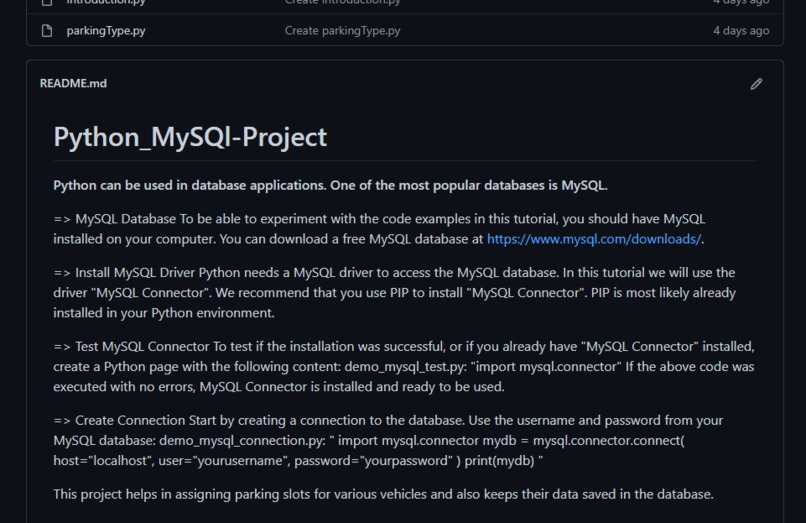Click the Python_MySQl-Project heading
Viewport: 806px width, 523px height.
coord(190,137)
